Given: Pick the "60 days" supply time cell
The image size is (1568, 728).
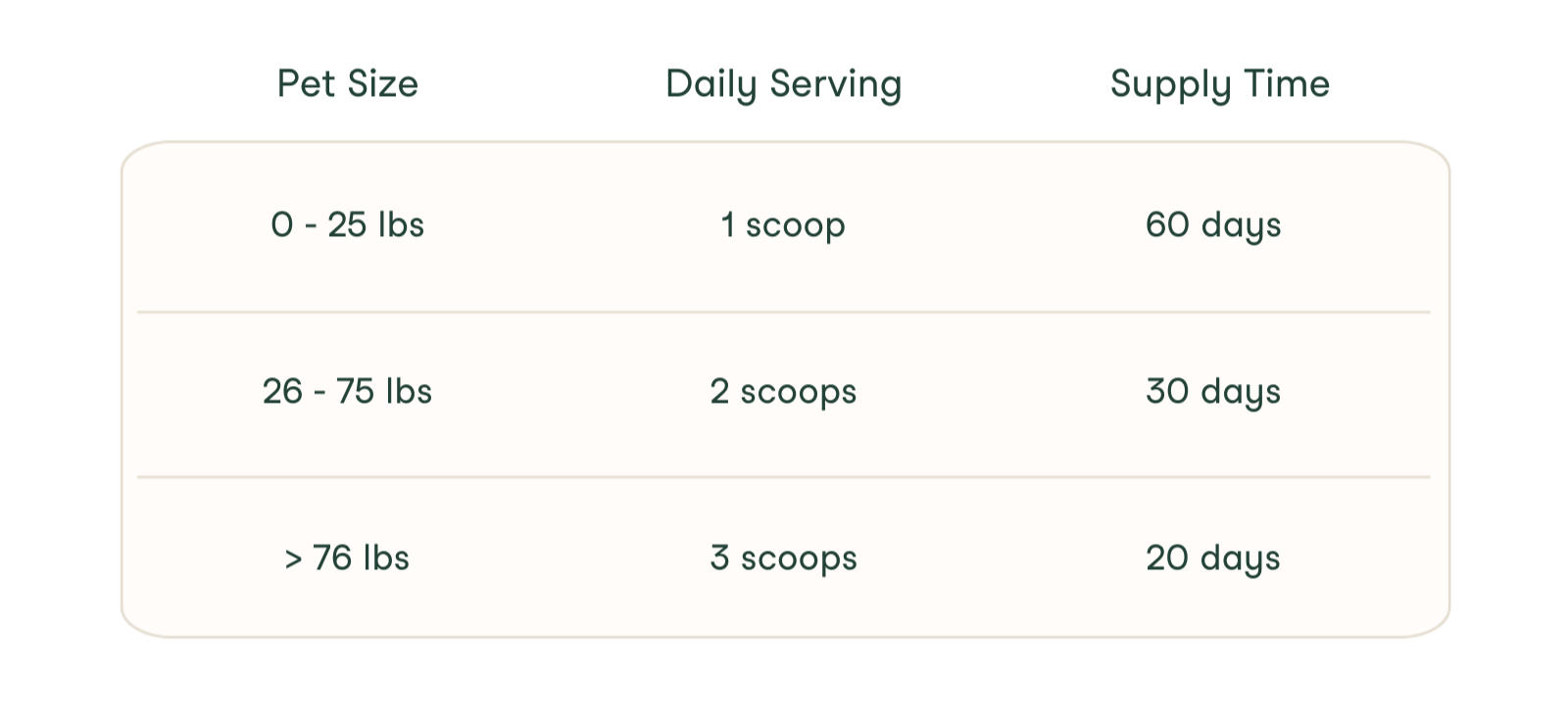Looking at the screenshot, I should click(1213, 225).
